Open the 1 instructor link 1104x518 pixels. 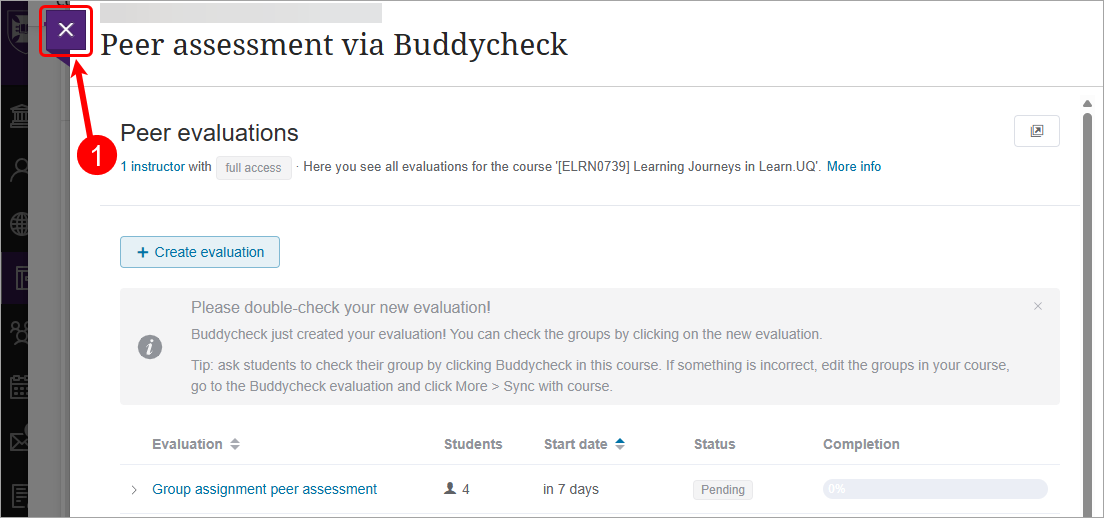[x=152, y=167]
